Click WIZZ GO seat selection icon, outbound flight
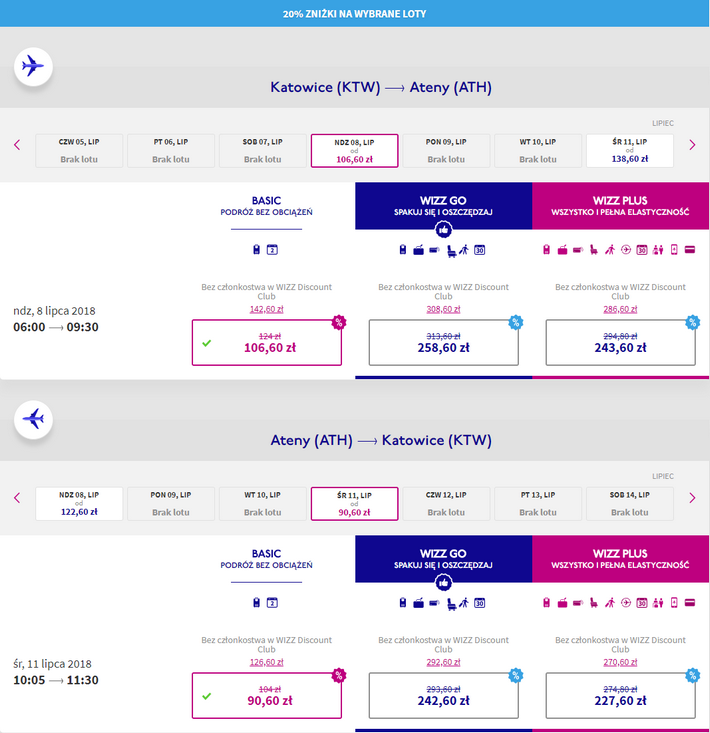Viewport: 710px width, 733px height. pos(451,251)
